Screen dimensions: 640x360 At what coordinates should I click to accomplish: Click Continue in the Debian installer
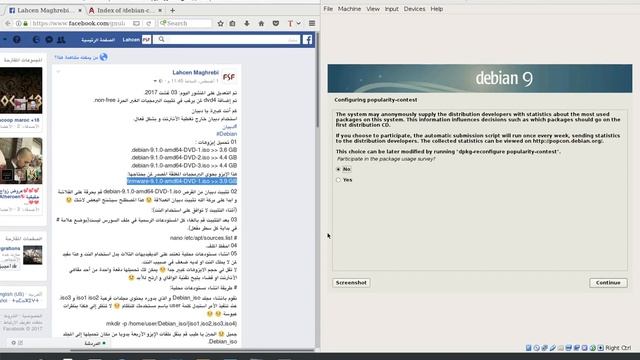click(608, 282)
